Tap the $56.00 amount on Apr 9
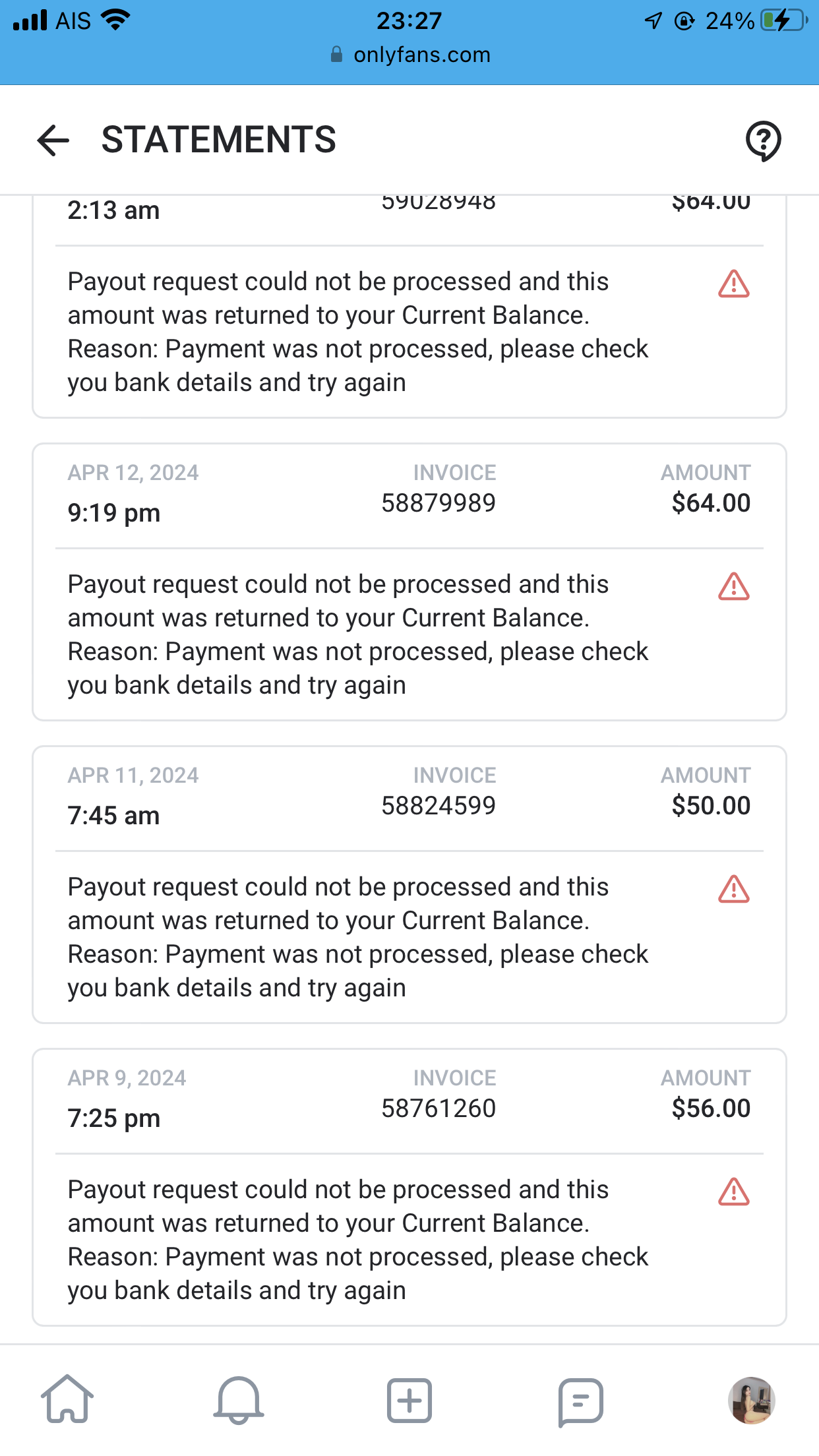This screenshot has width=819, height=1456. tap(711, 1108)
